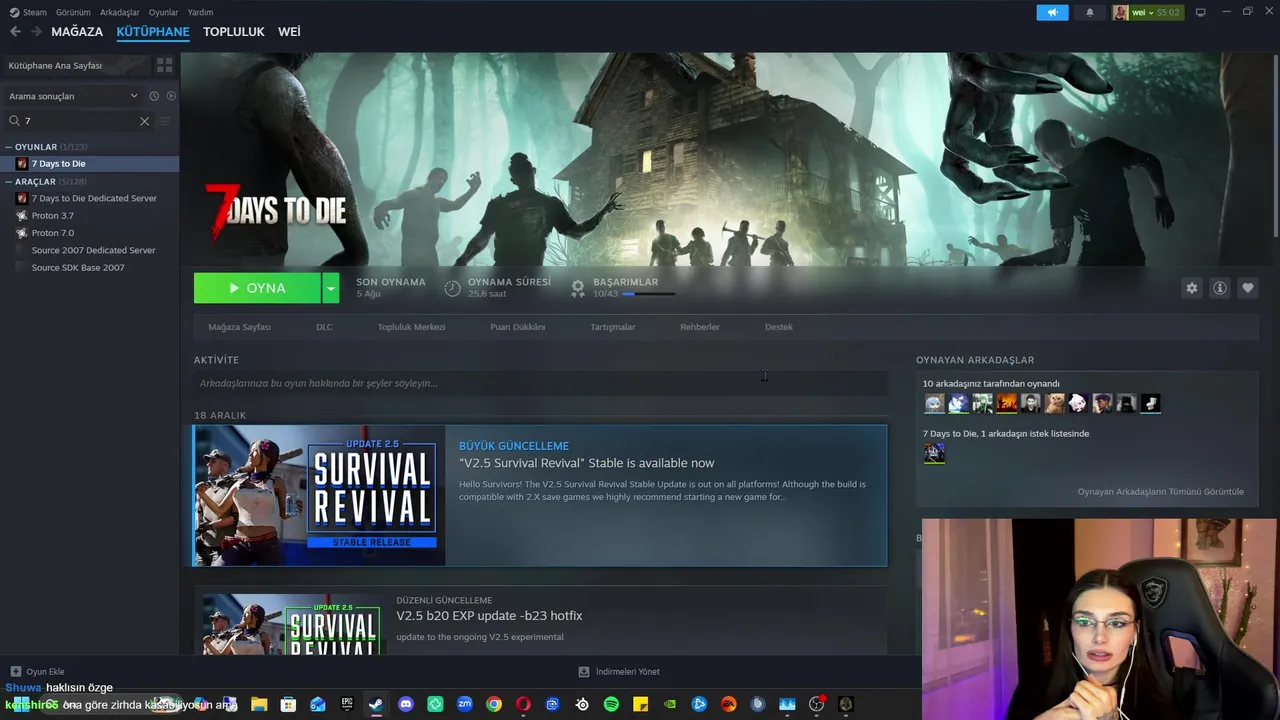Viewport: 1280px width, 720px height.
Task: Click the Proton 3.7 tool icon
Action: pos(22,216)
